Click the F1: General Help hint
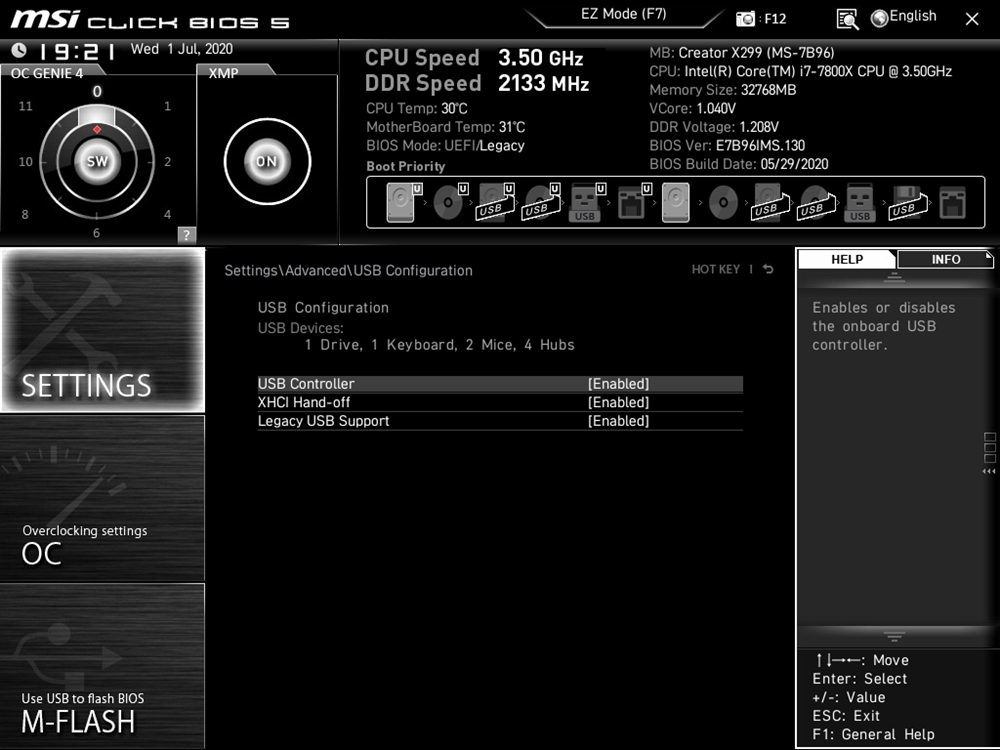Screen dimensions: 1000x750 pos(873,734)
